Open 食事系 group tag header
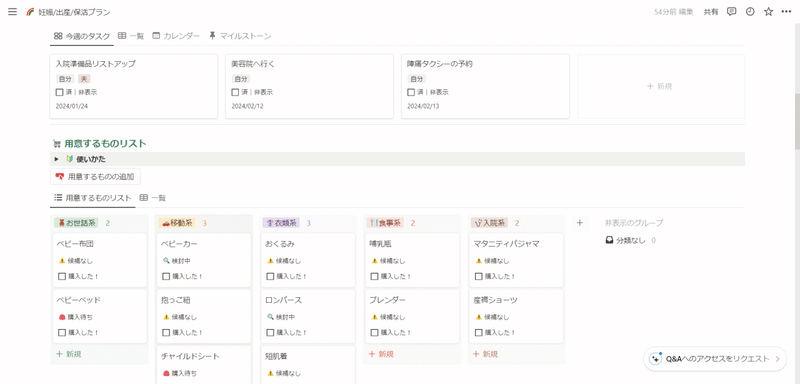 385,223
